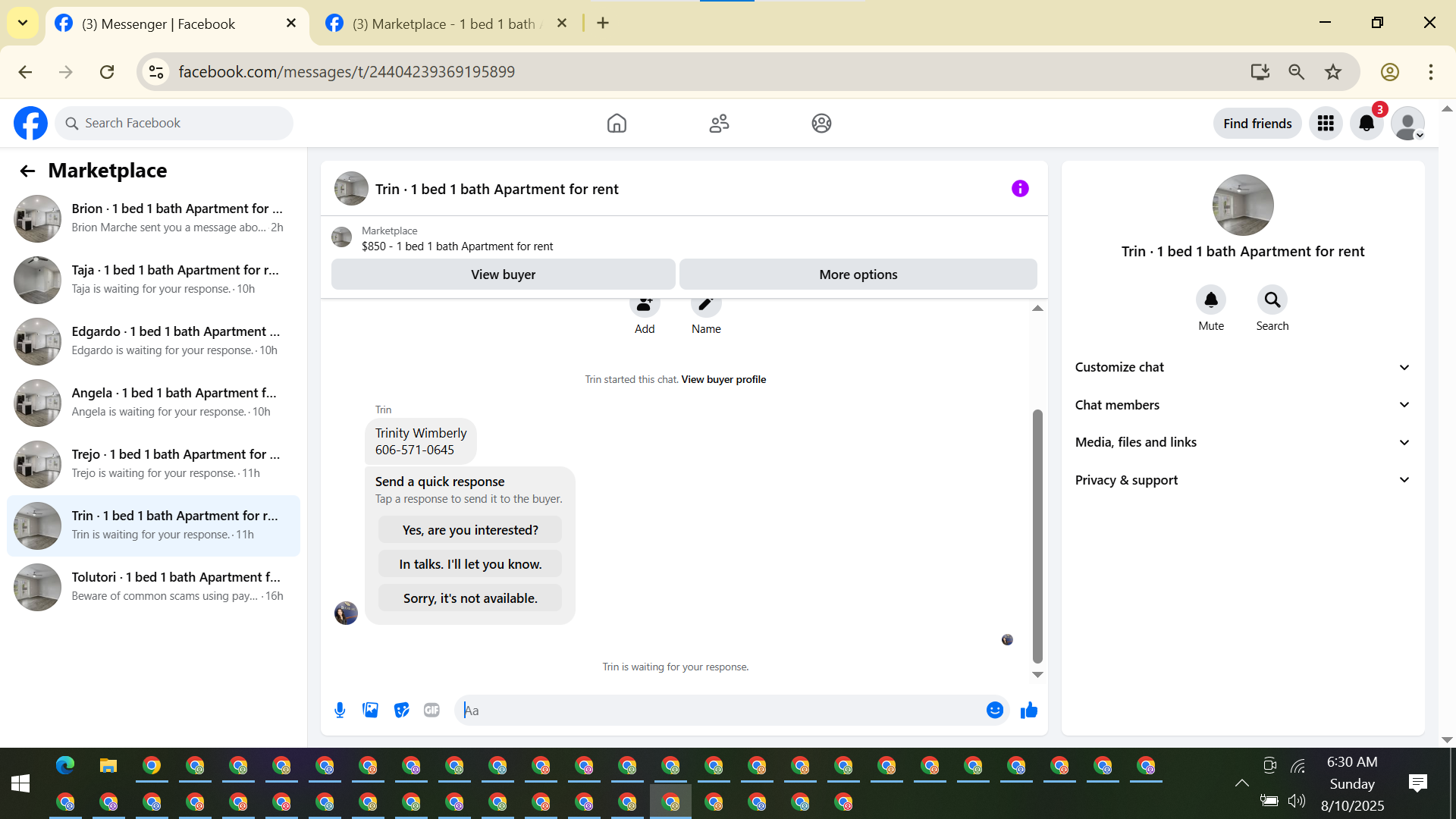Expand the Chat members section
The image size is (1456, 819).
(1243, 405)
